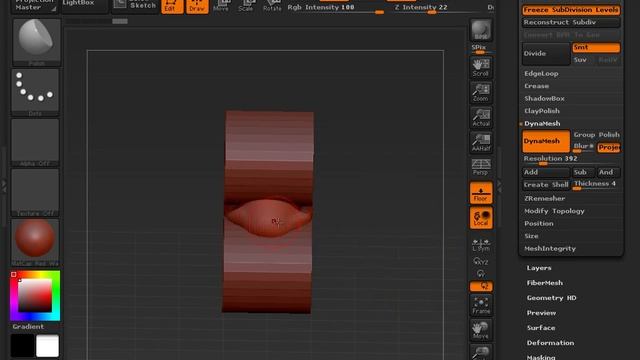
Task: Click the BPR render button
Action: click(481, 30)
